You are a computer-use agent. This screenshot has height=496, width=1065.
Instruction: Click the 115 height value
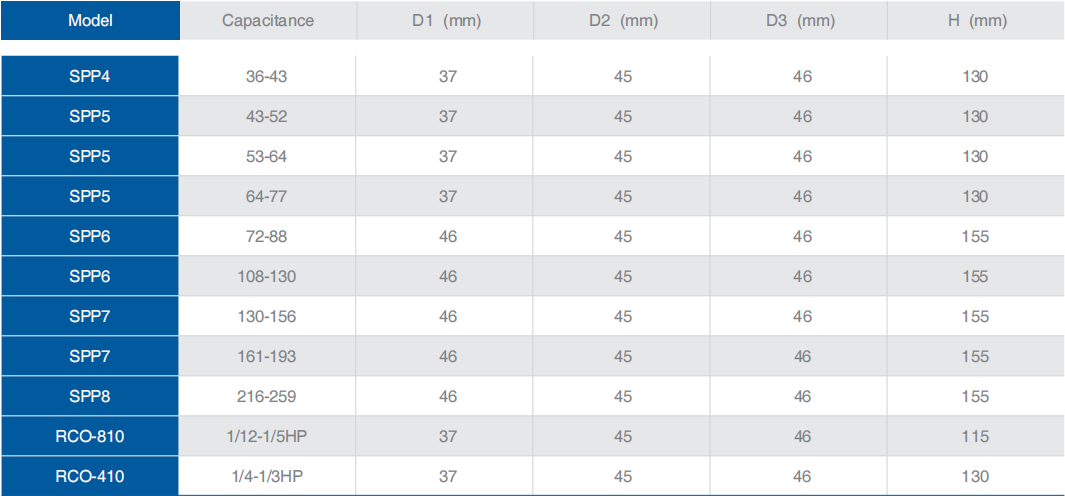975,436
